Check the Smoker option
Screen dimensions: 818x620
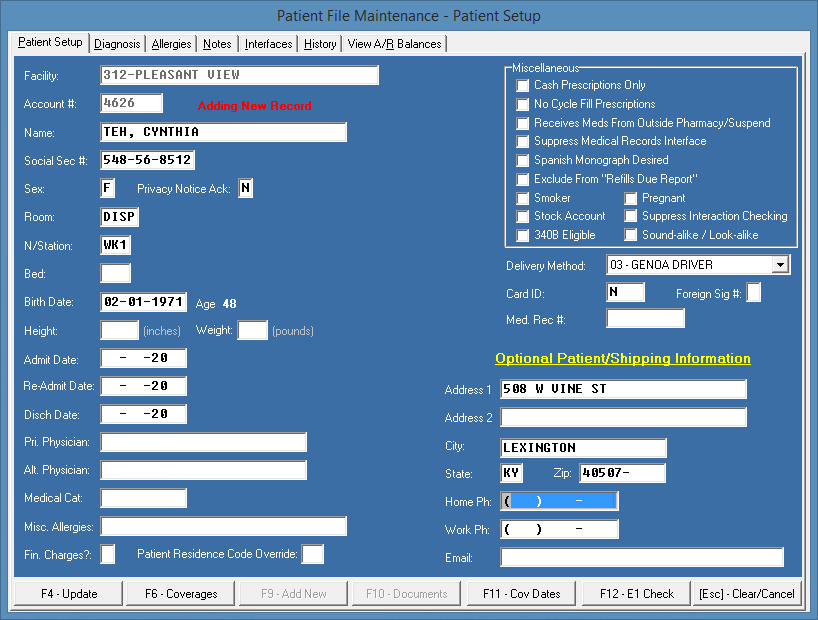point(523,199)
